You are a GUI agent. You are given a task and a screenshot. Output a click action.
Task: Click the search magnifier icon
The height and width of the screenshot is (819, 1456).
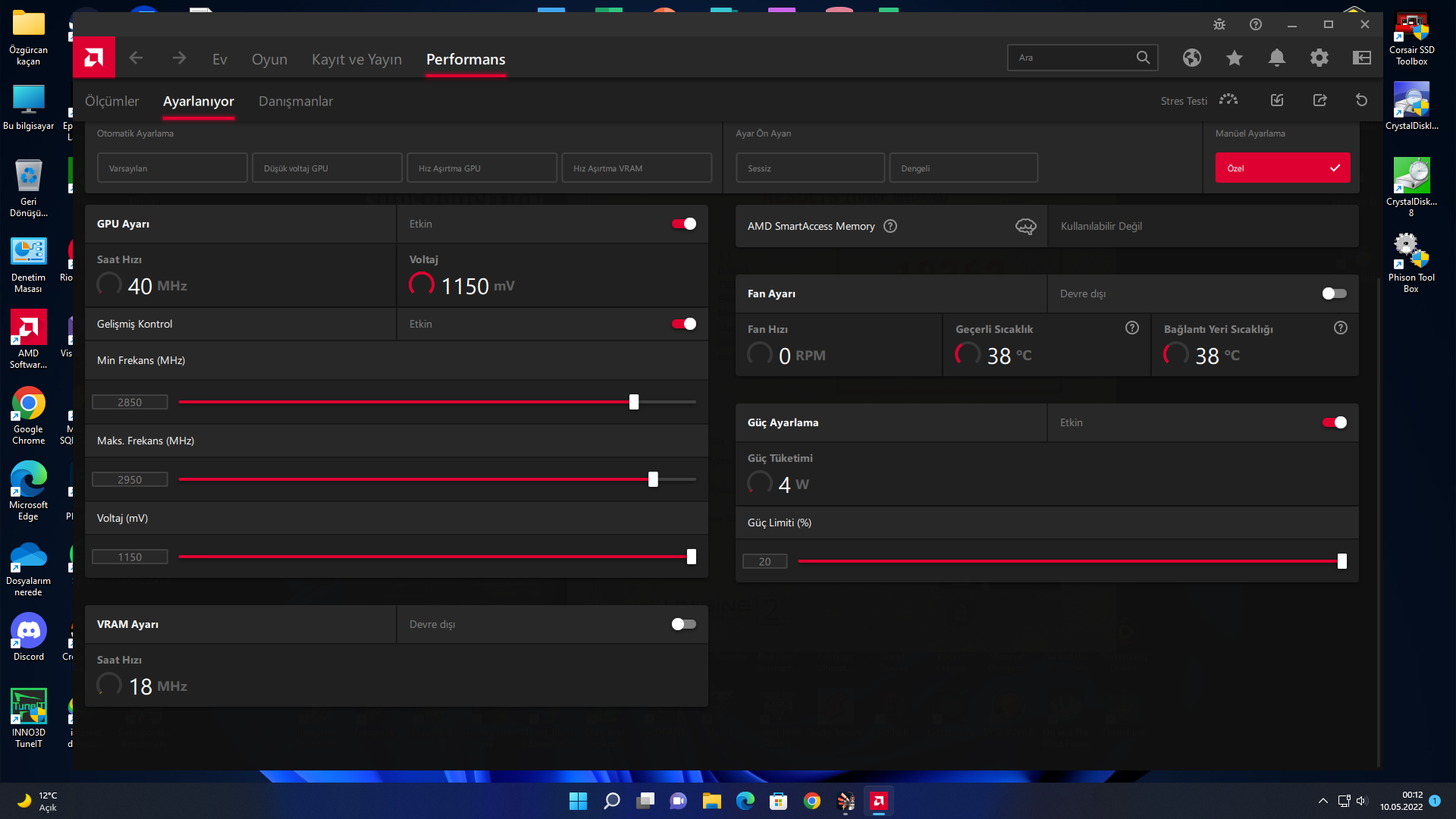pos(1143,58)
